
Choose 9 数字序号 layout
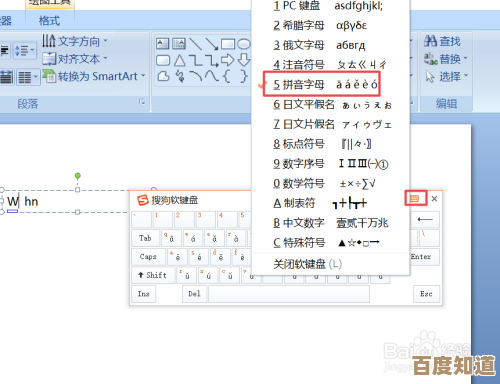pos(330,164)
